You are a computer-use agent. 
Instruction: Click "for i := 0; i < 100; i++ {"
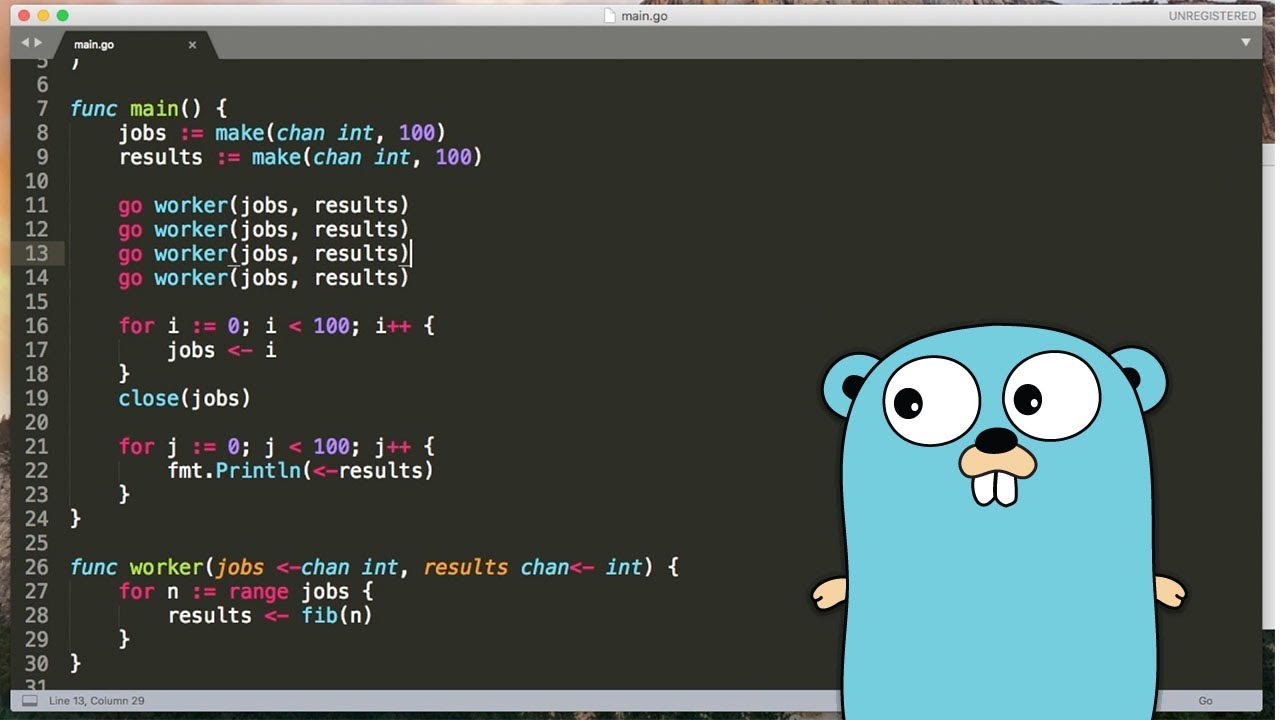click(277, 326)
